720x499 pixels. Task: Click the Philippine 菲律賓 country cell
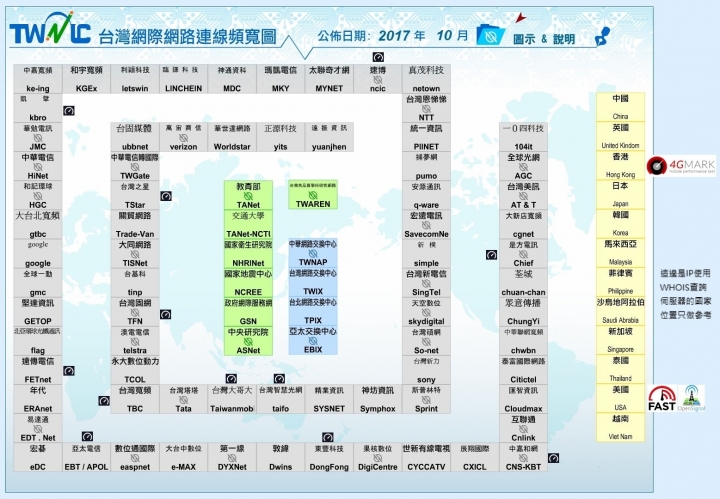coord(620,282)
